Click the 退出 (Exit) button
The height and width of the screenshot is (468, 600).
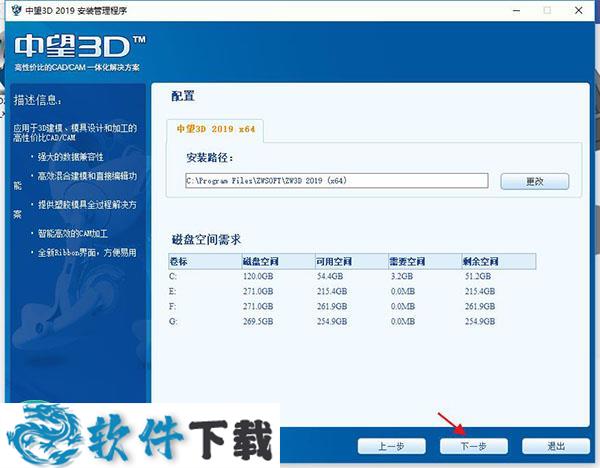tap(556, 446)
